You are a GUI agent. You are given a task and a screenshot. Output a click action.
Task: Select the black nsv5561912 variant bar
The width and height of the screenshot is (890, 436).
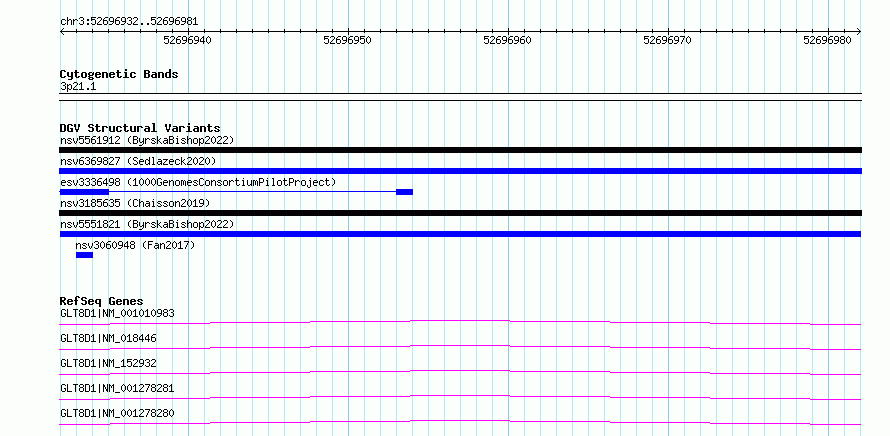pyautogui.click(x=460, y=150)
